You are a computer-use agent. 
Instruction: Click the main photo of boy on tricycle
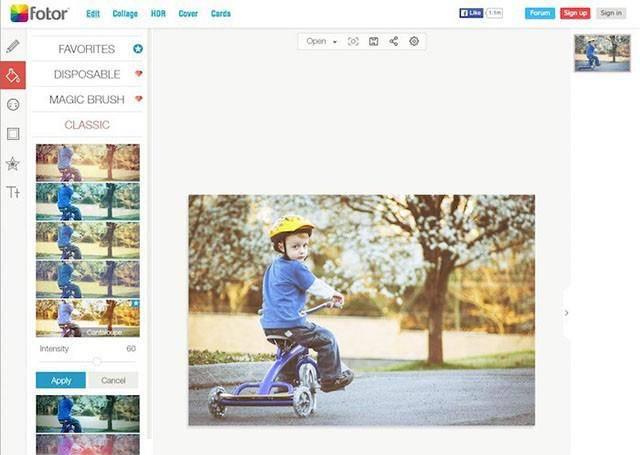pos(361,310)
